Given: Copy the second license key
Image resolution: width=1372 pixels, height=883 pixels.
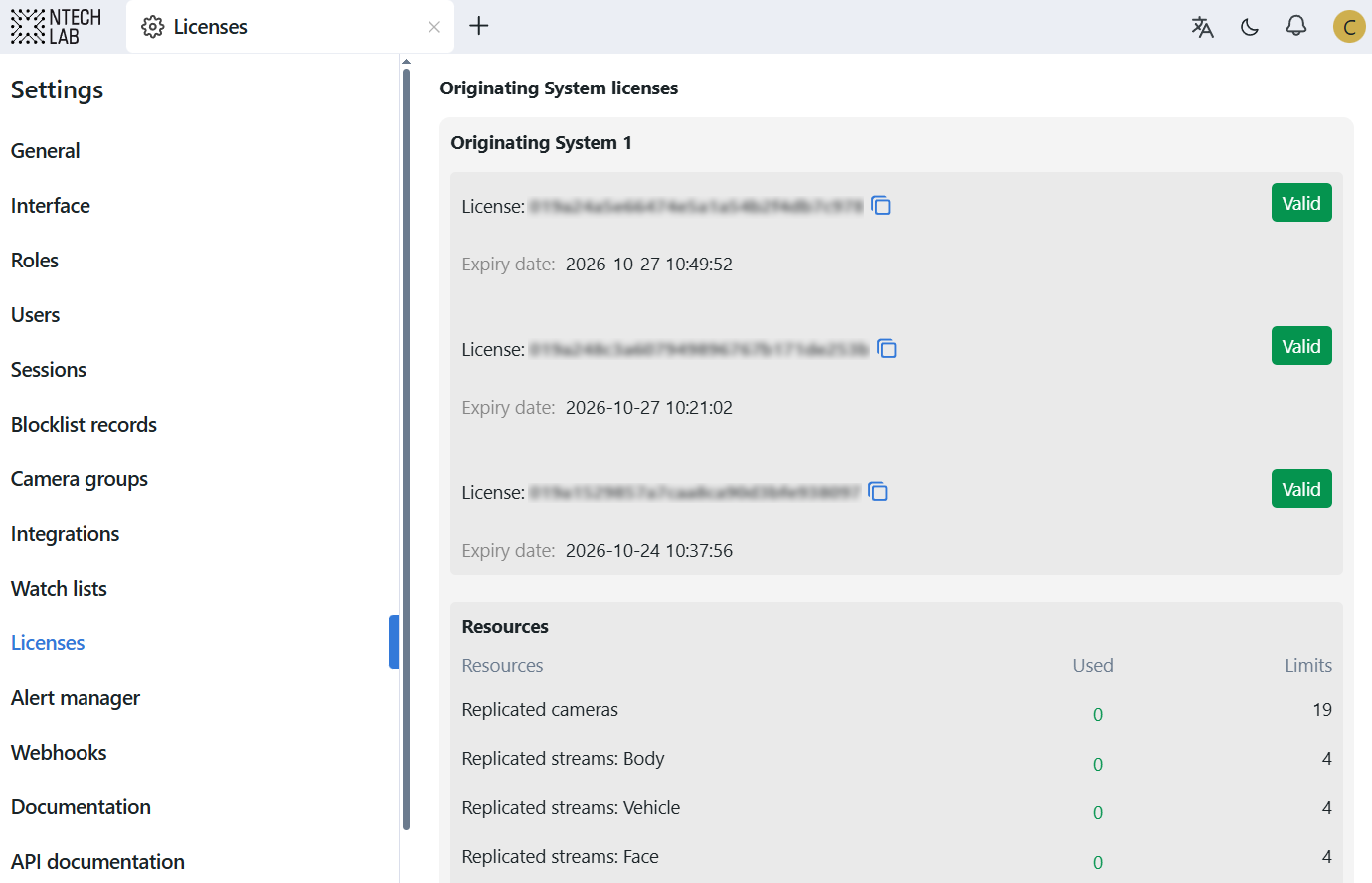Looking at the screenshot, I should (x=887, y=349).
